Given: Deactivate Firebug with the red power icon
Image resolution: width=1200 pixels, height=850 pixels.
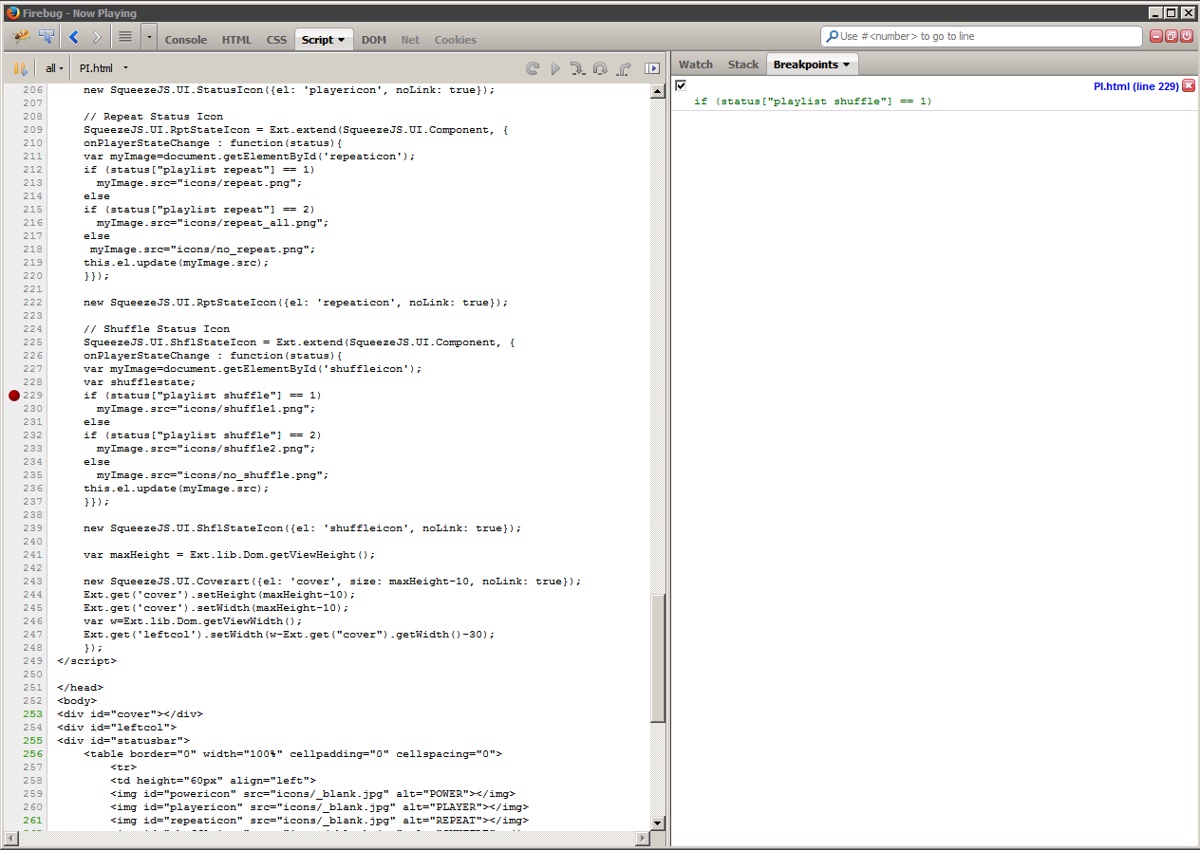Looking at the screenshot, I should (1186, 36).
